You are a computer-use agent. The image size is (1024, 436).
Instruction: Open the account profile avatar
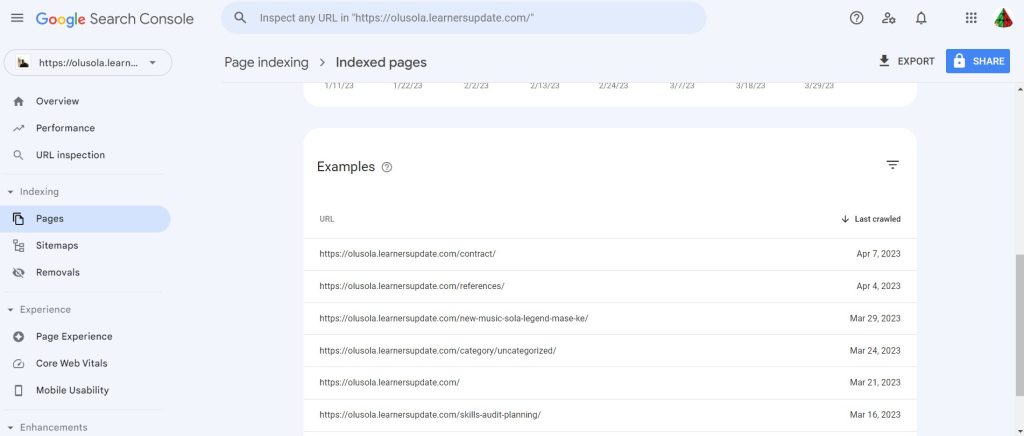pos(1003,18)
